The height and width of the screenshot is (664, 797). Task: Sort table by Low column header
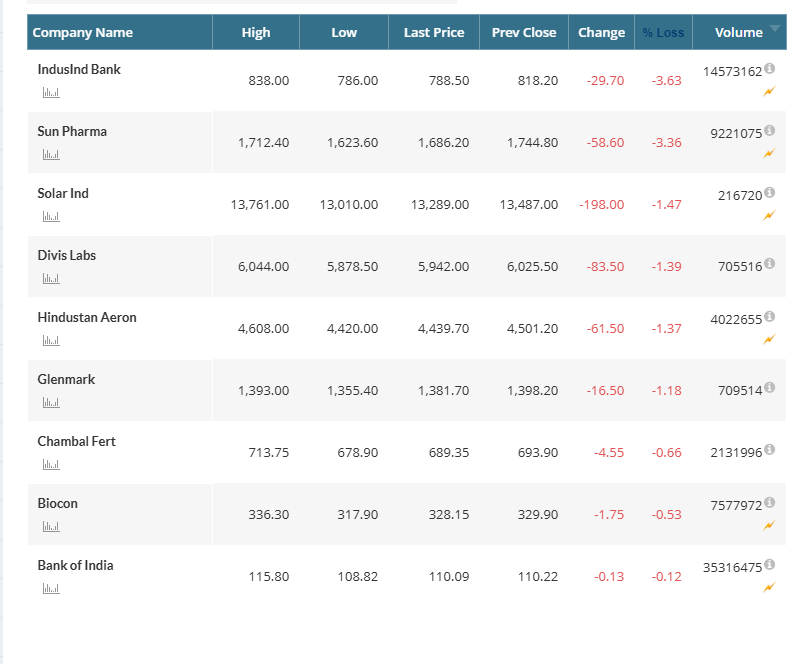click(344, 33)
